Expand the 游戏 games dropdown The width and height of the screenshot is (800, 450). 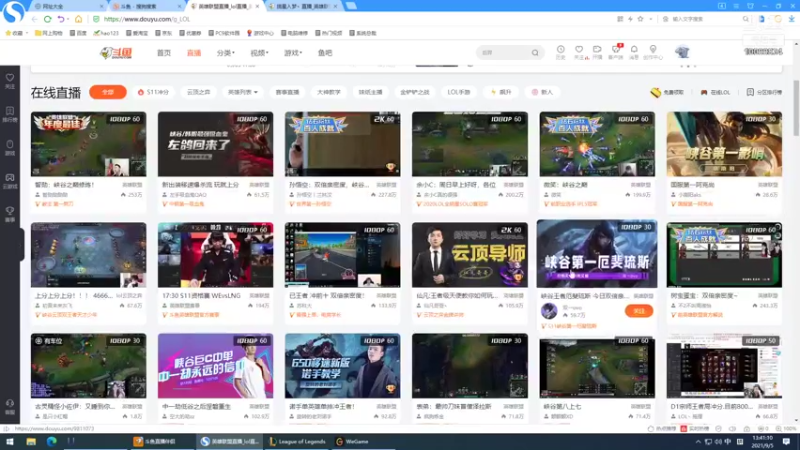[x=293, y=53]
